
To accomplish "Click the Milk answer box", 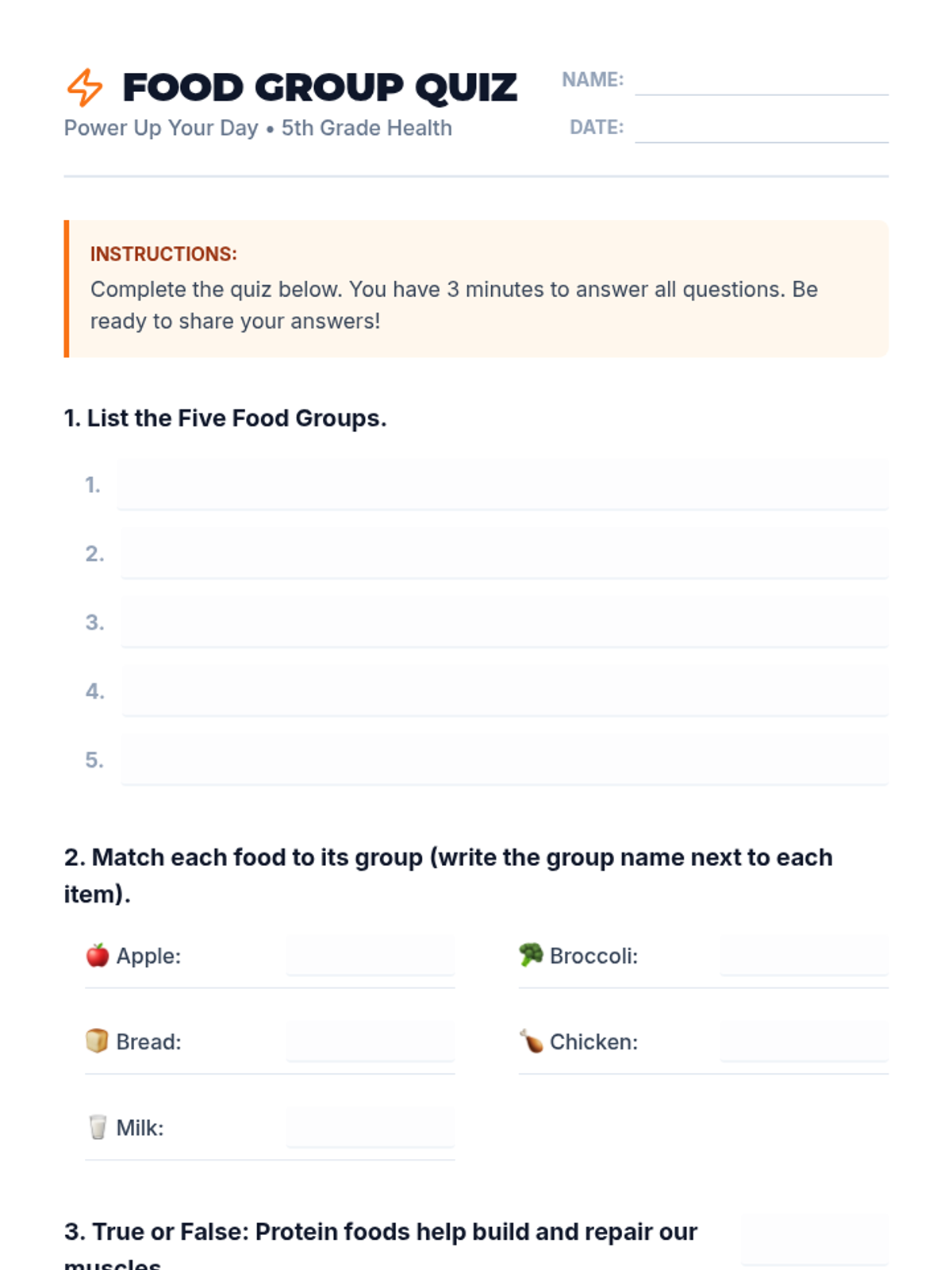I will point(370,1127).
